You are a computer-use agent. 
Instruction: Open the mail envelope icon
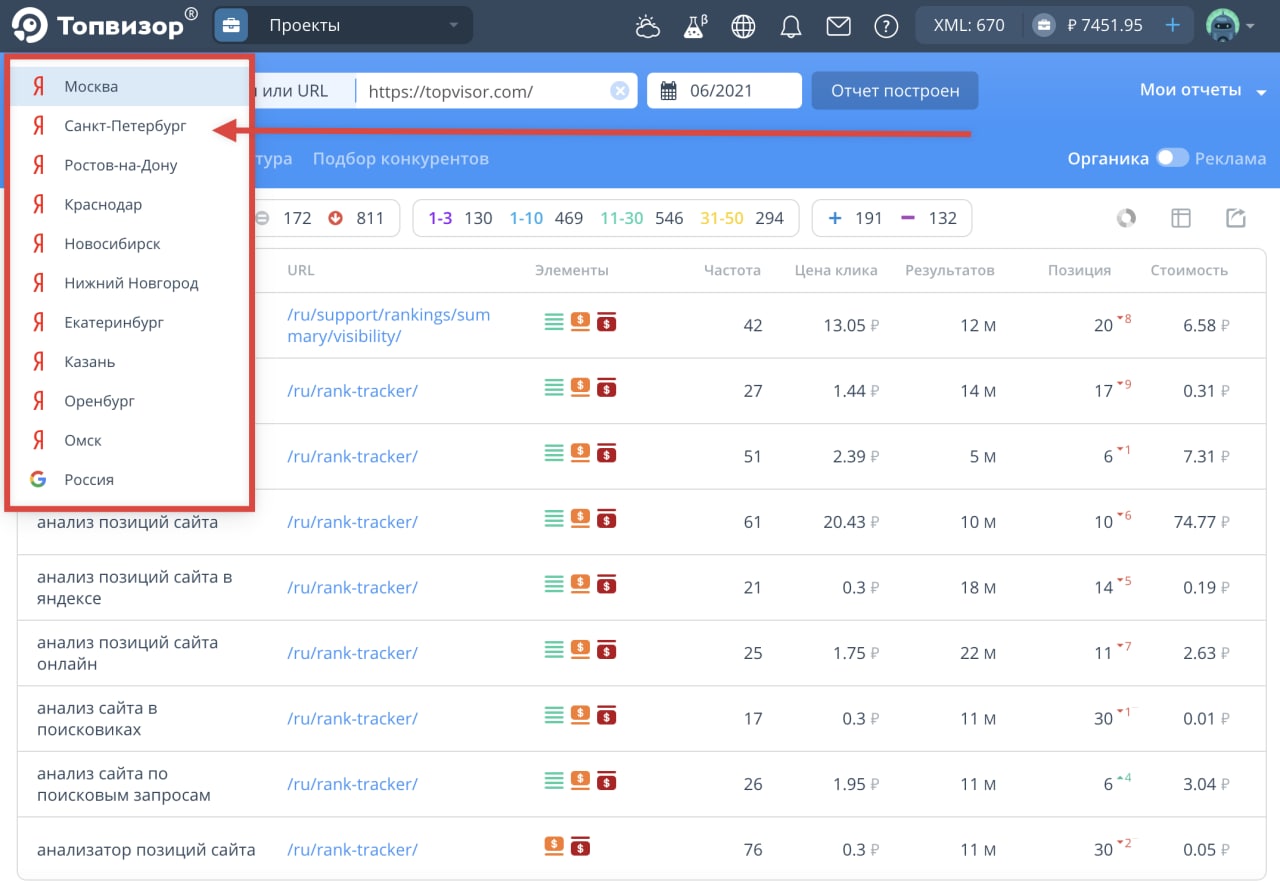pyautogui.click(x=838, y=26)
